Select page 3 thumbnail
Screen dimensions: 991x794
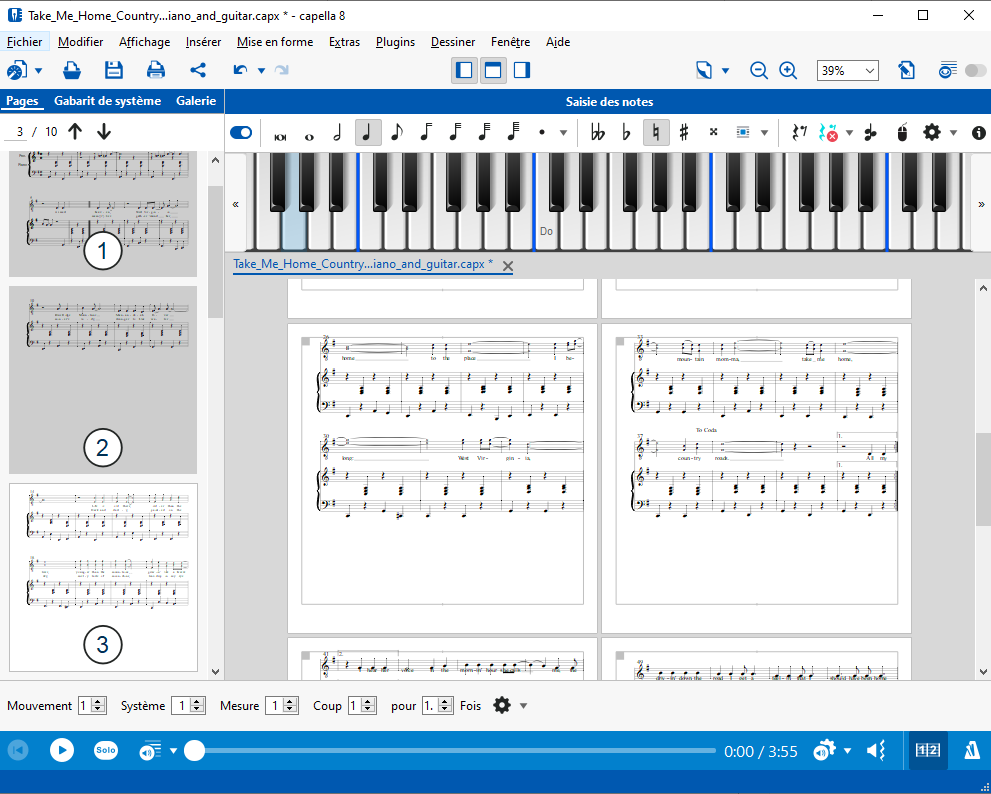point(103,577)
